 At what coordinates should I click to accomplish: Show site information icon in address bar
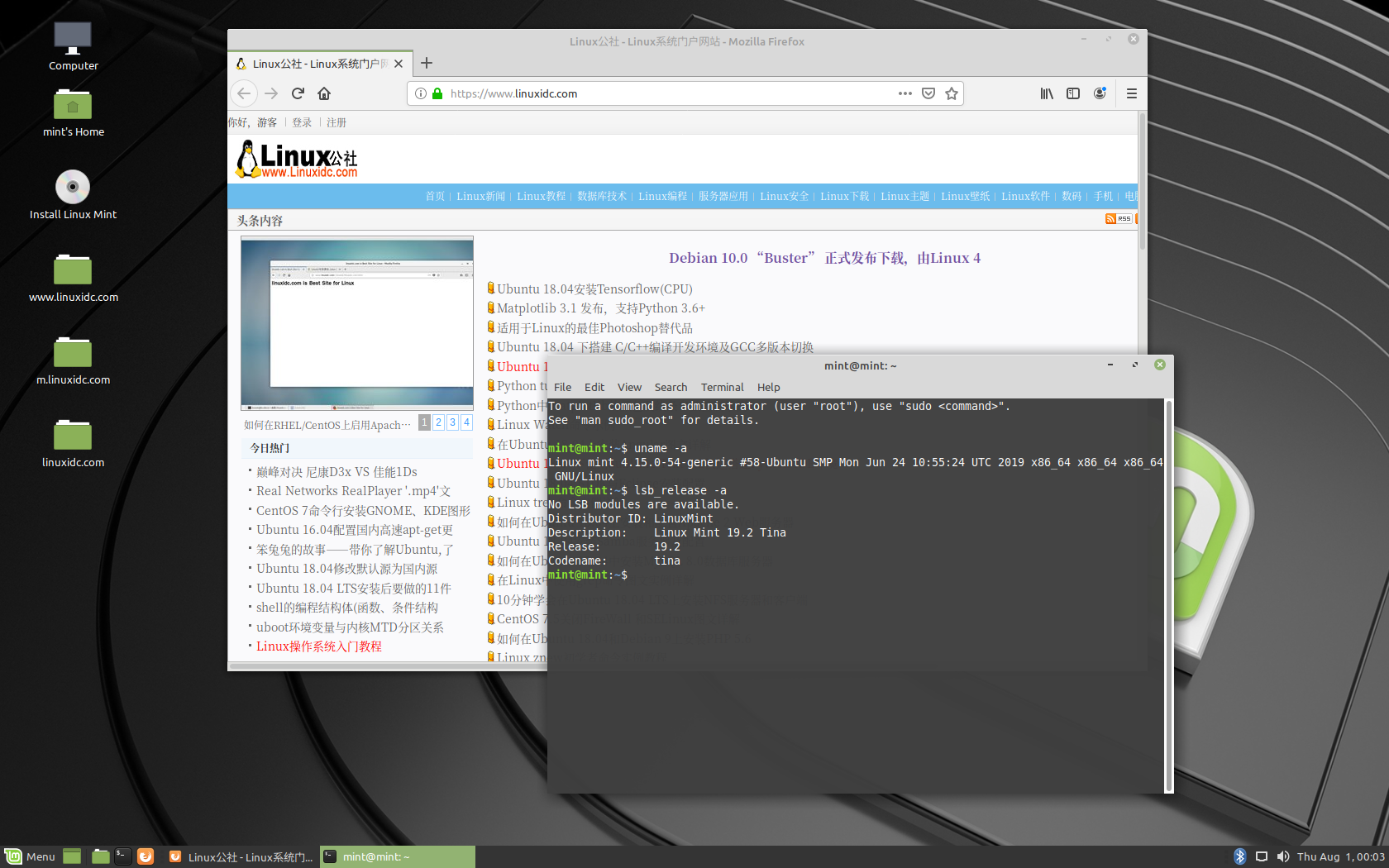tap(420, 93)
